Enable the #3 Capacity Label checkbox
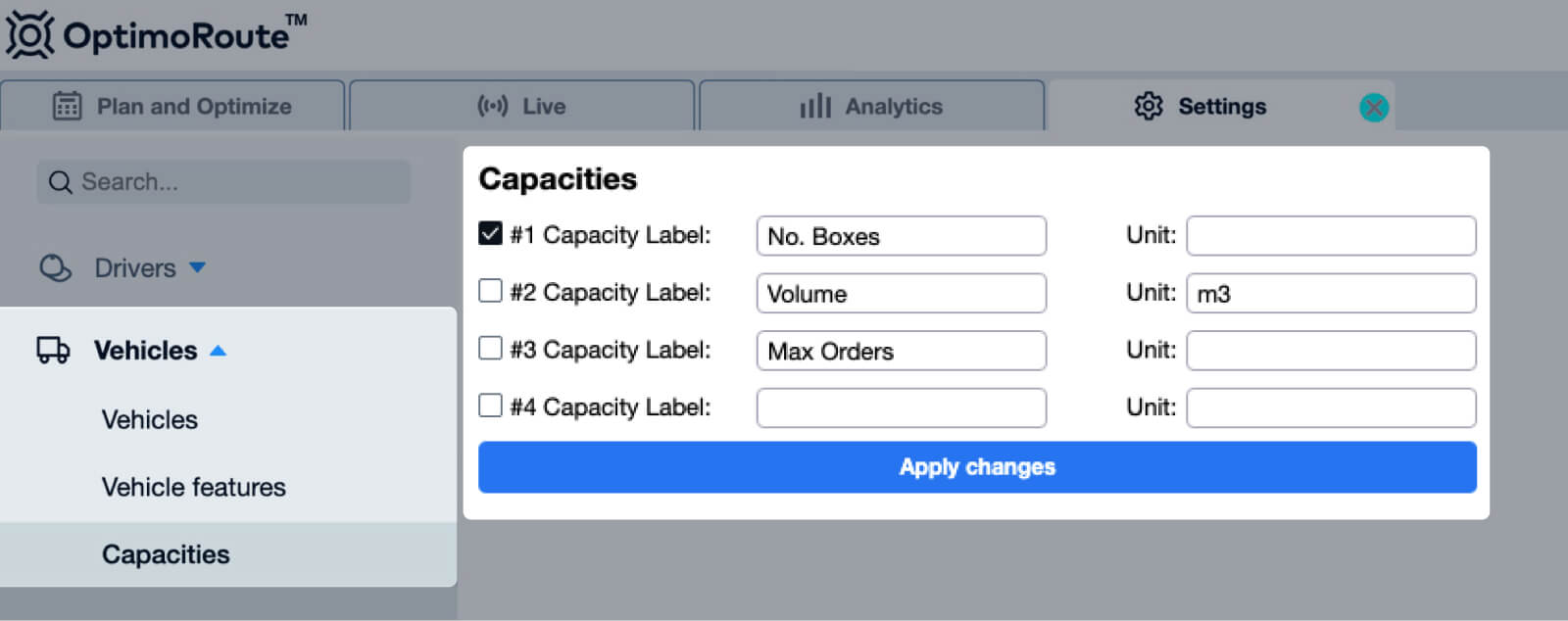1568x621 pixels. pos(490,347)
